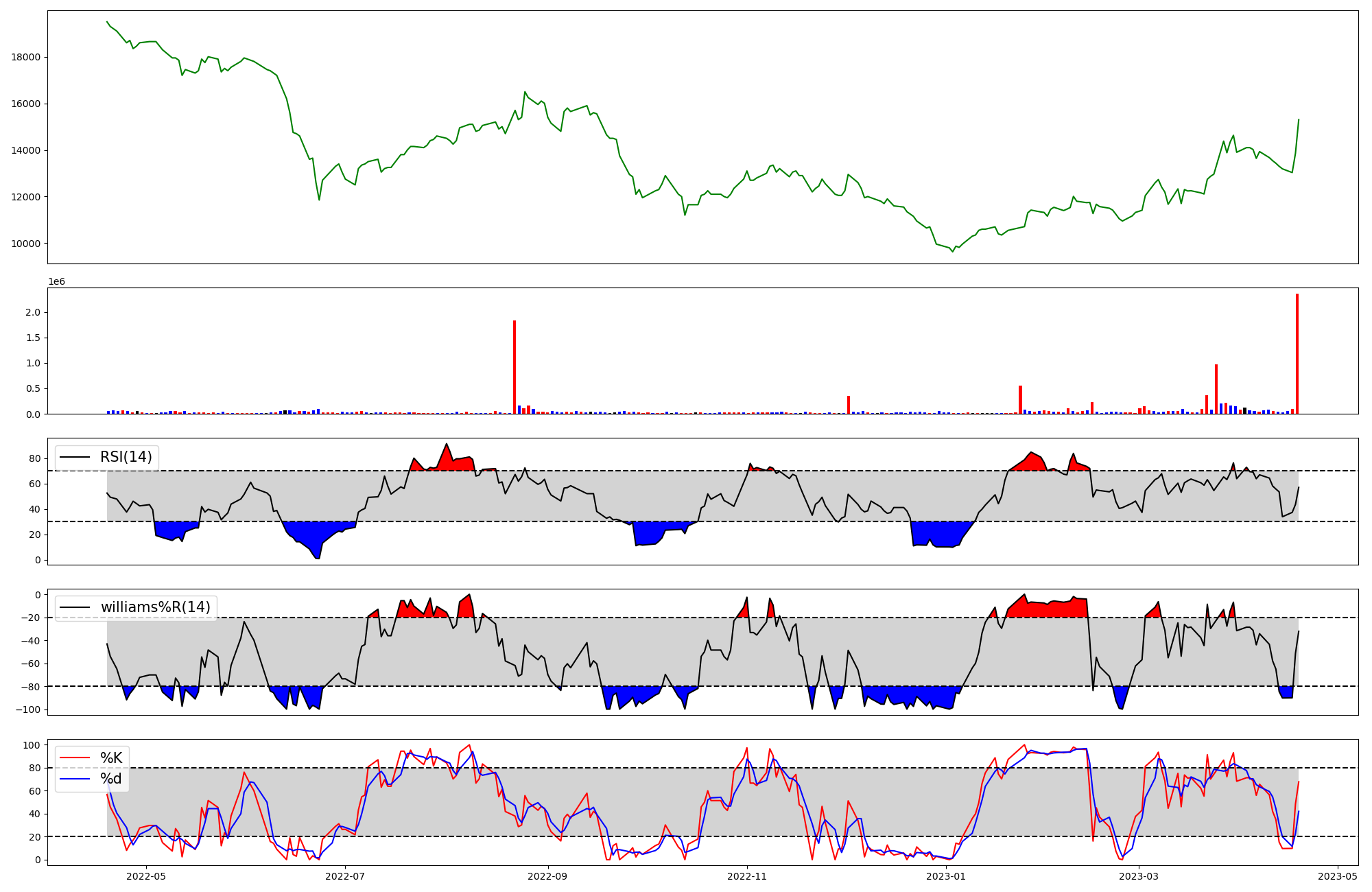Click the 1e6 volume scale label
1372x892 pixels.
point(56,281)
